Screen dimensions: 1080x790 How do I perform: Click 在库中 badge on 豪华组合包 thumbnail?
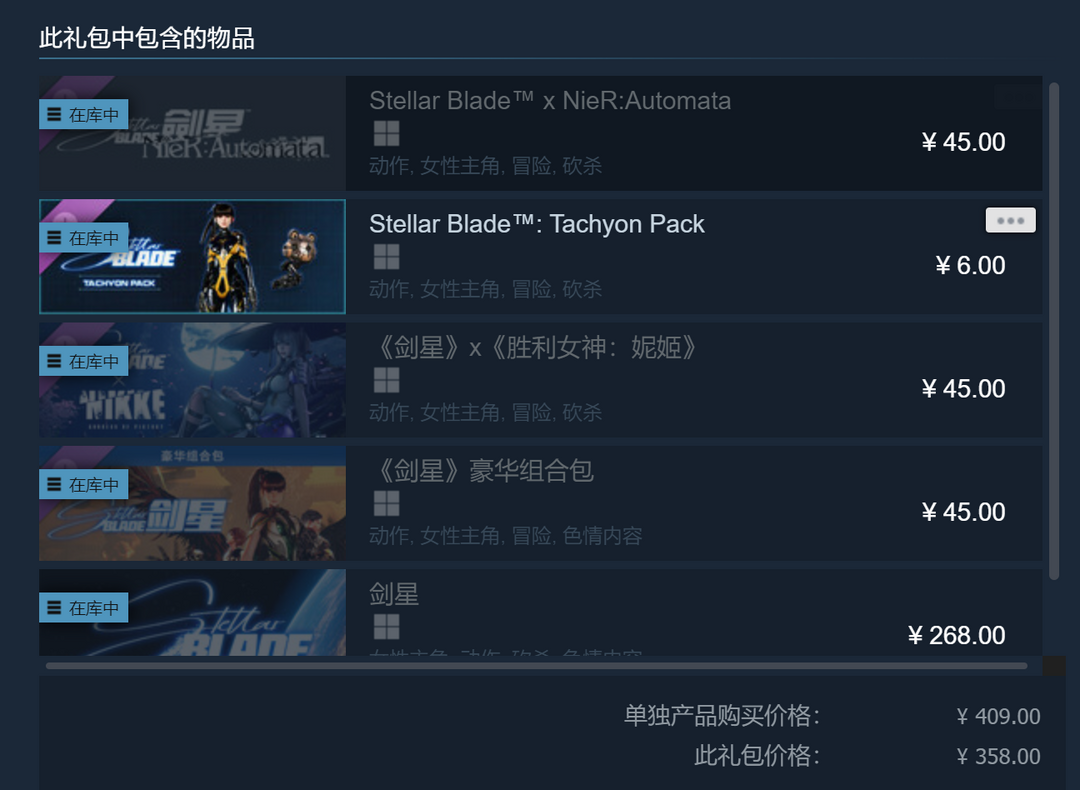point(83,484)
